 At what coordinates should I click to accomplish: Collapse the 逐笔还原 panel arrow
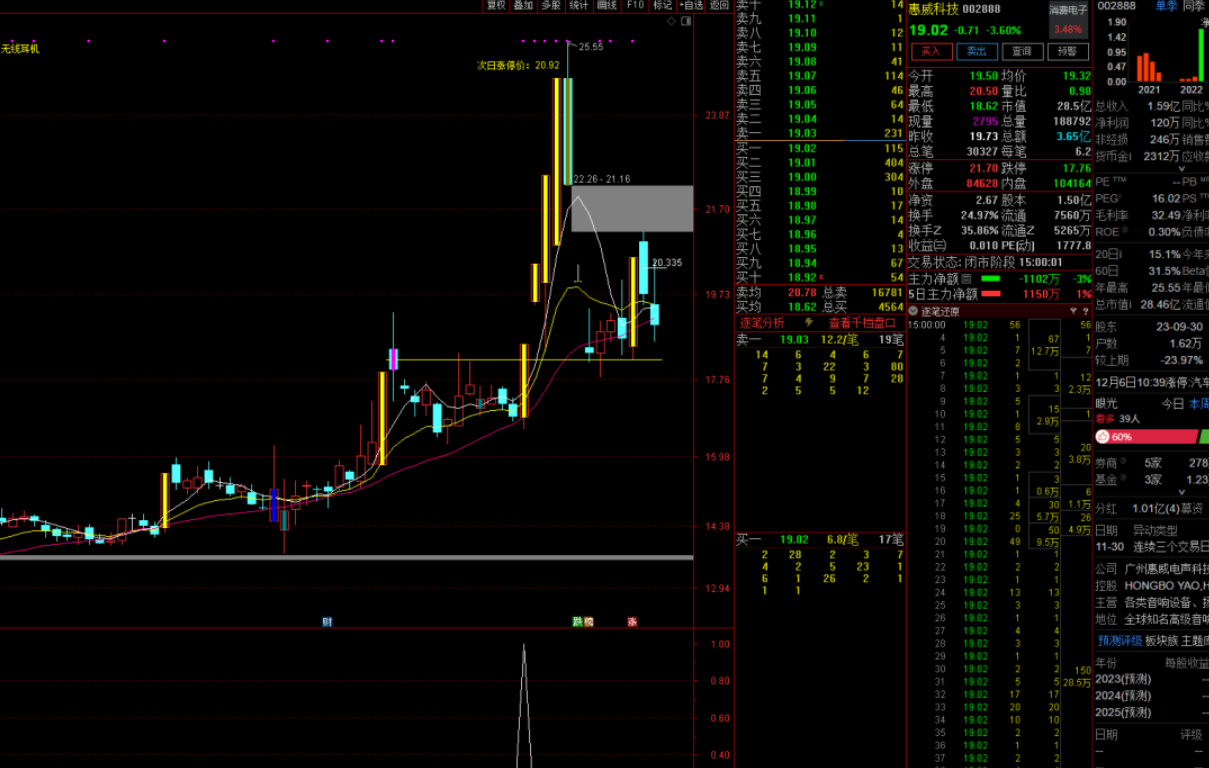click(x=912, y=311)
